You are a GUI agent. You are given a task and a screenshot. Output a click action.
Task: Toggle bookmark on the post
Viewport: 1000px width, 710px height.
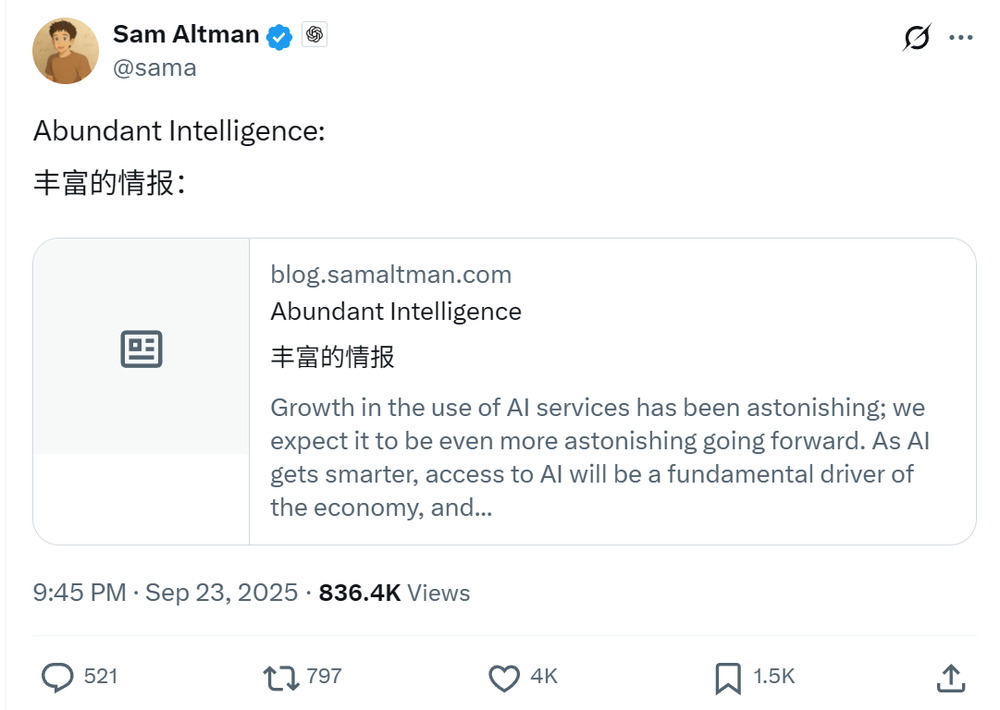(x=727, y=677)
